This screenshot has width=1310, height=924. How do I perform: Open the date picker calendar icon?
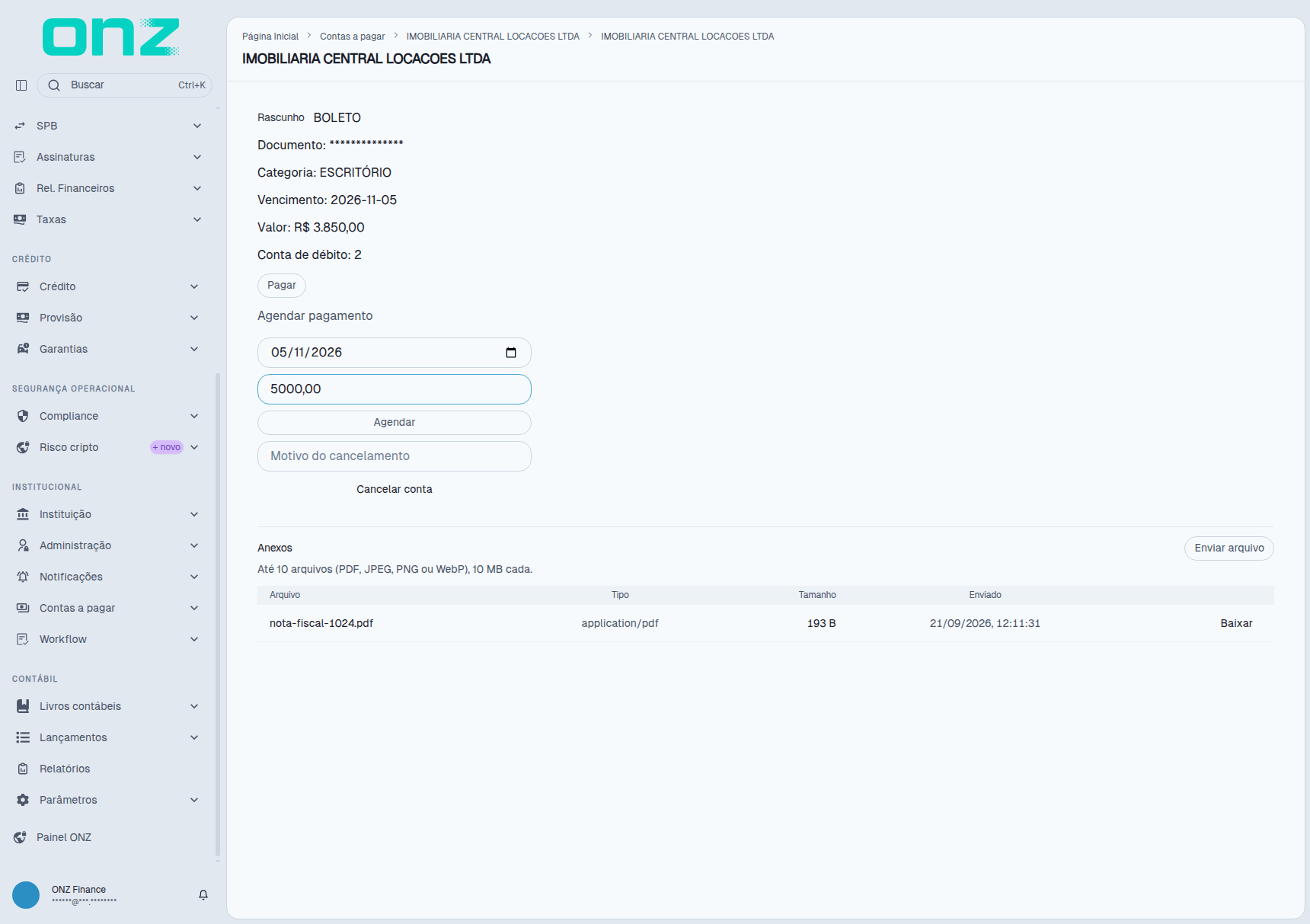[511, 353]
